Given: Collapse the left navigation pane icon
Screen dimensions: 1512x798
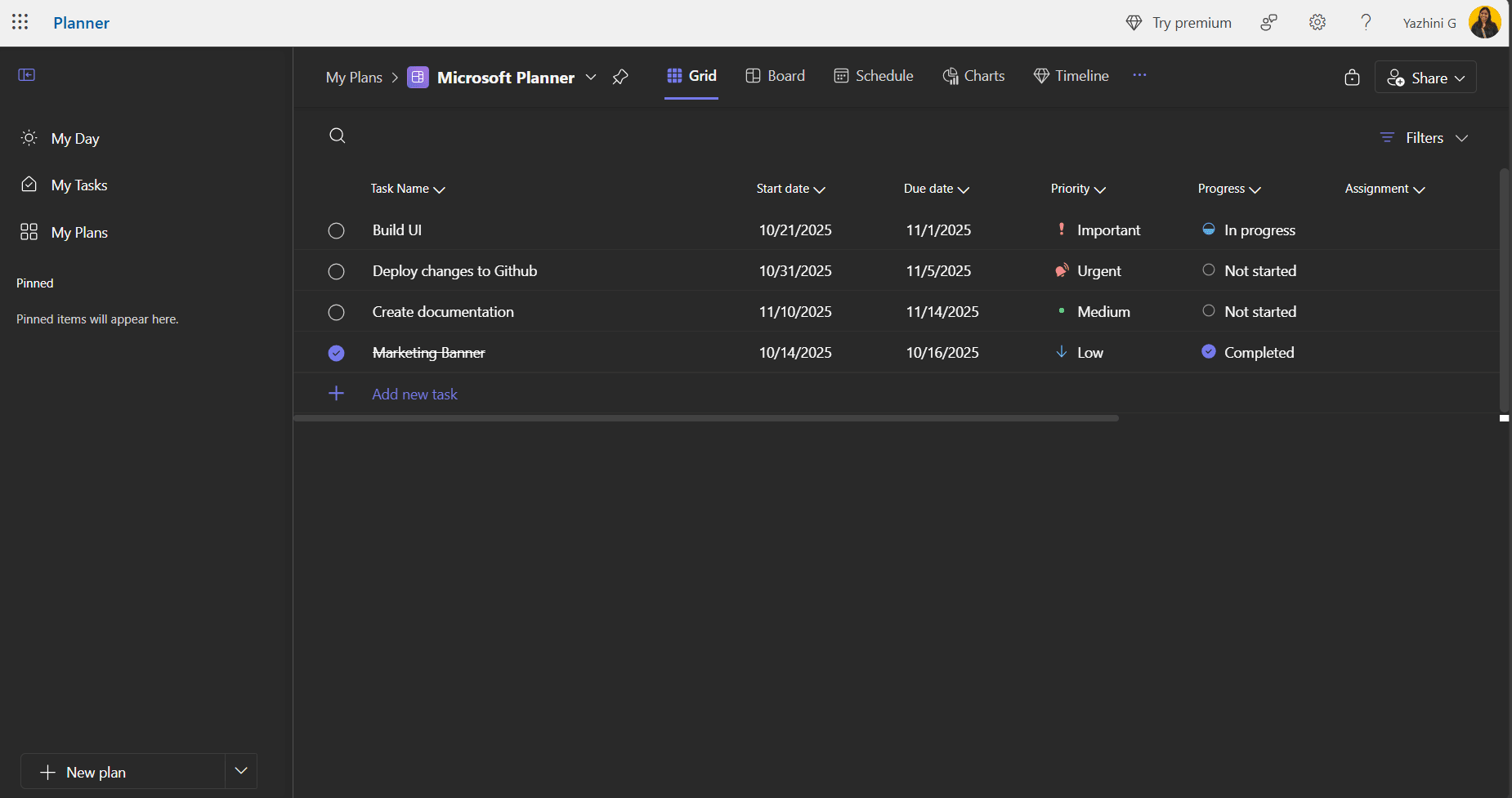Looking at the screenshot, I should coord(27,75).
